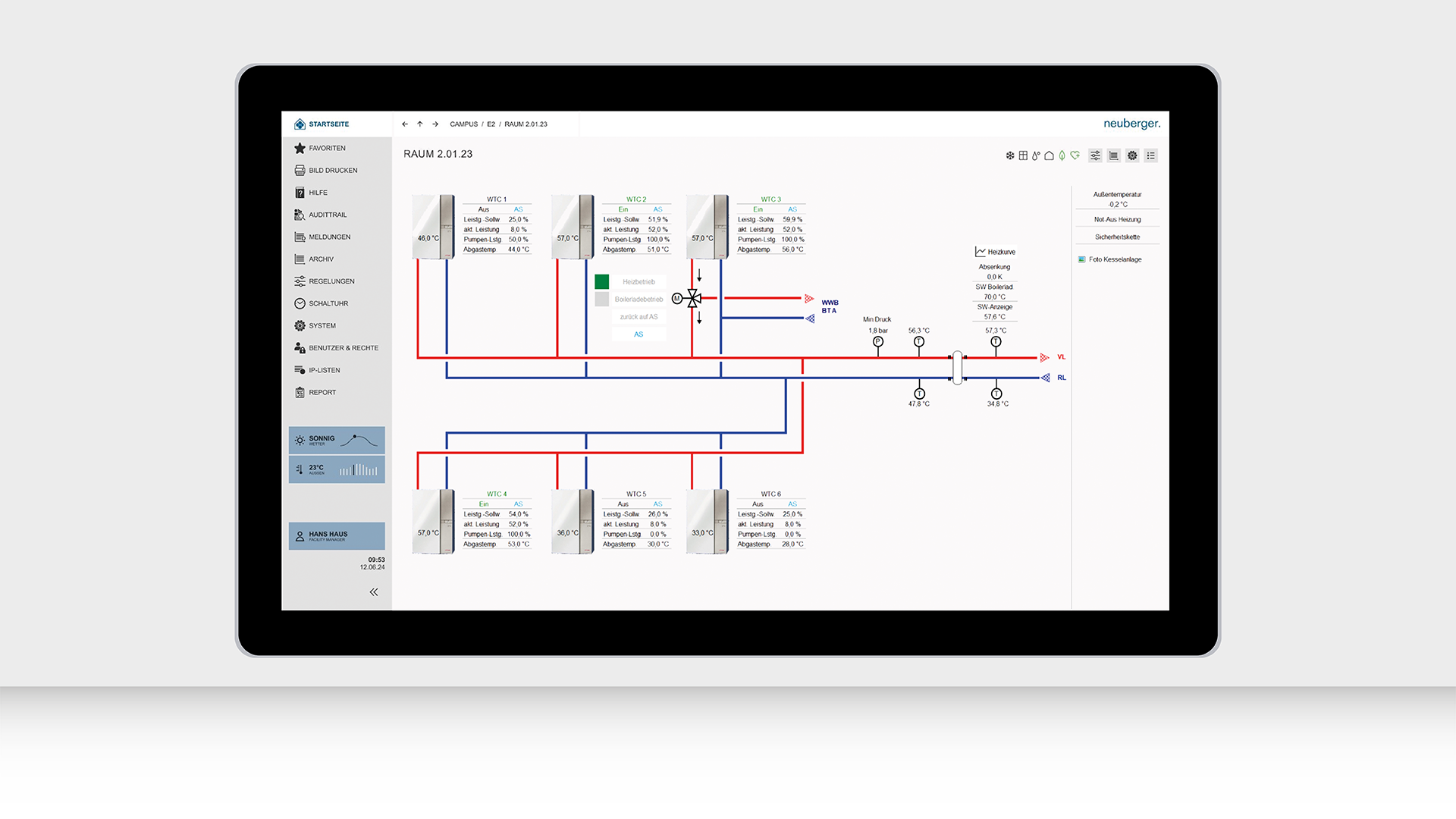The image size is (1456, 819).
Task: Click the Heizbetrieb button
Action: pyautogui.click(x=639, y=282)
